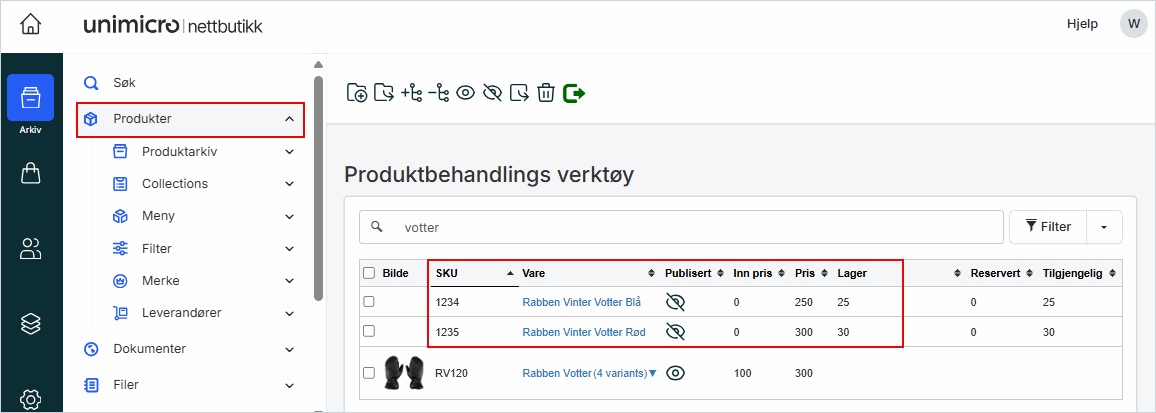Expand the Collections submenu chevron
1156x413 pixels.
coord(289,184)
